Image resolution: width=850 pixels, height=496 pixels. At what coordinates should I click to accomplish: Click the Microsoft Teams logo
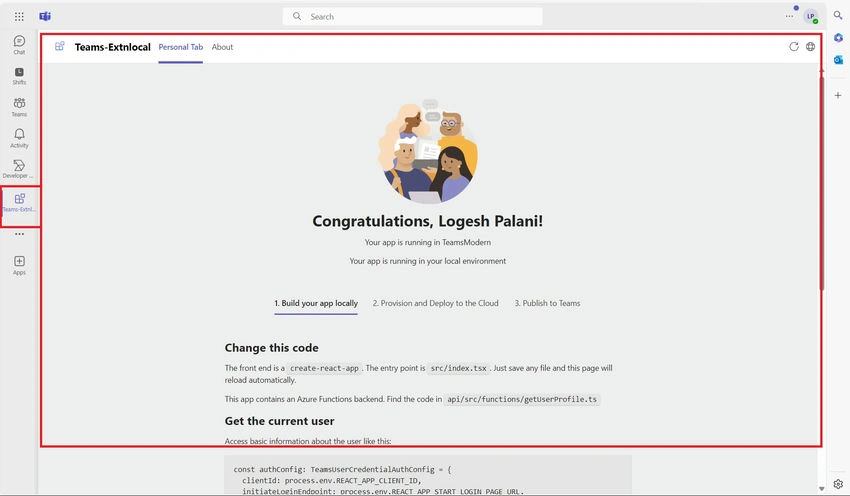pyautogui.click(x=45, y=16)
